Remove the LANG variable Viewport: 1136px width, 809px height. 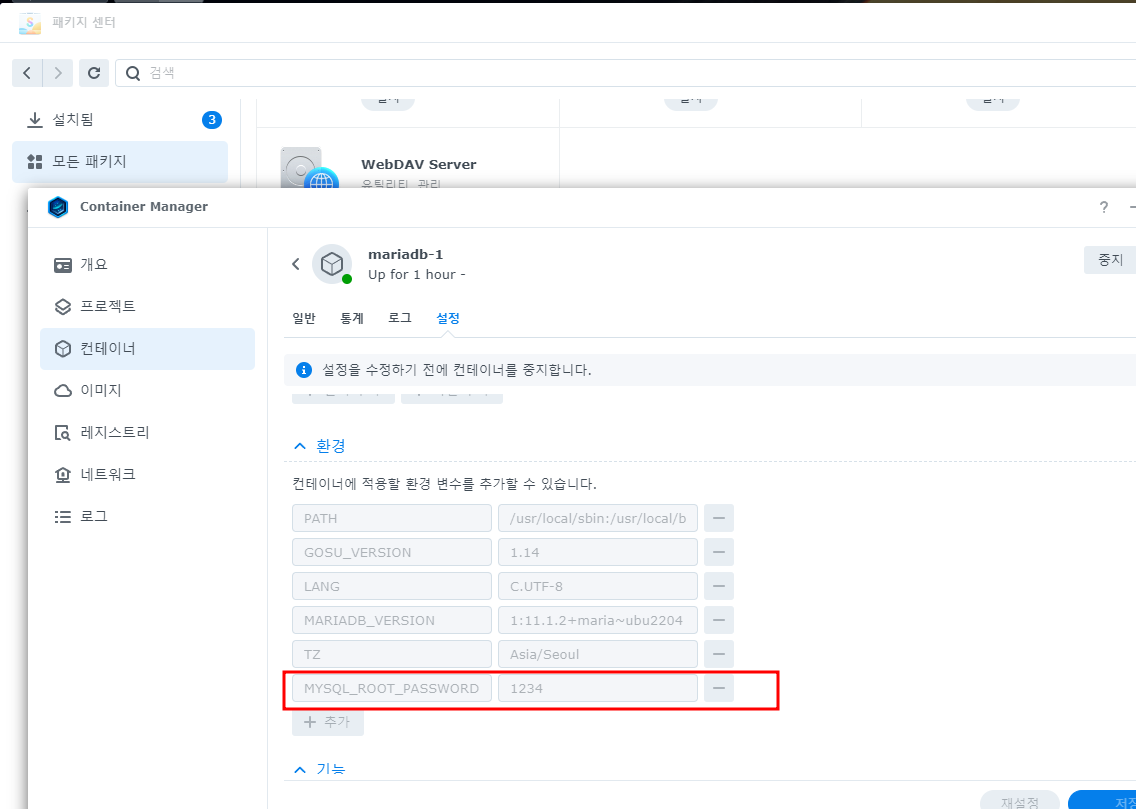tap(719, 587)
